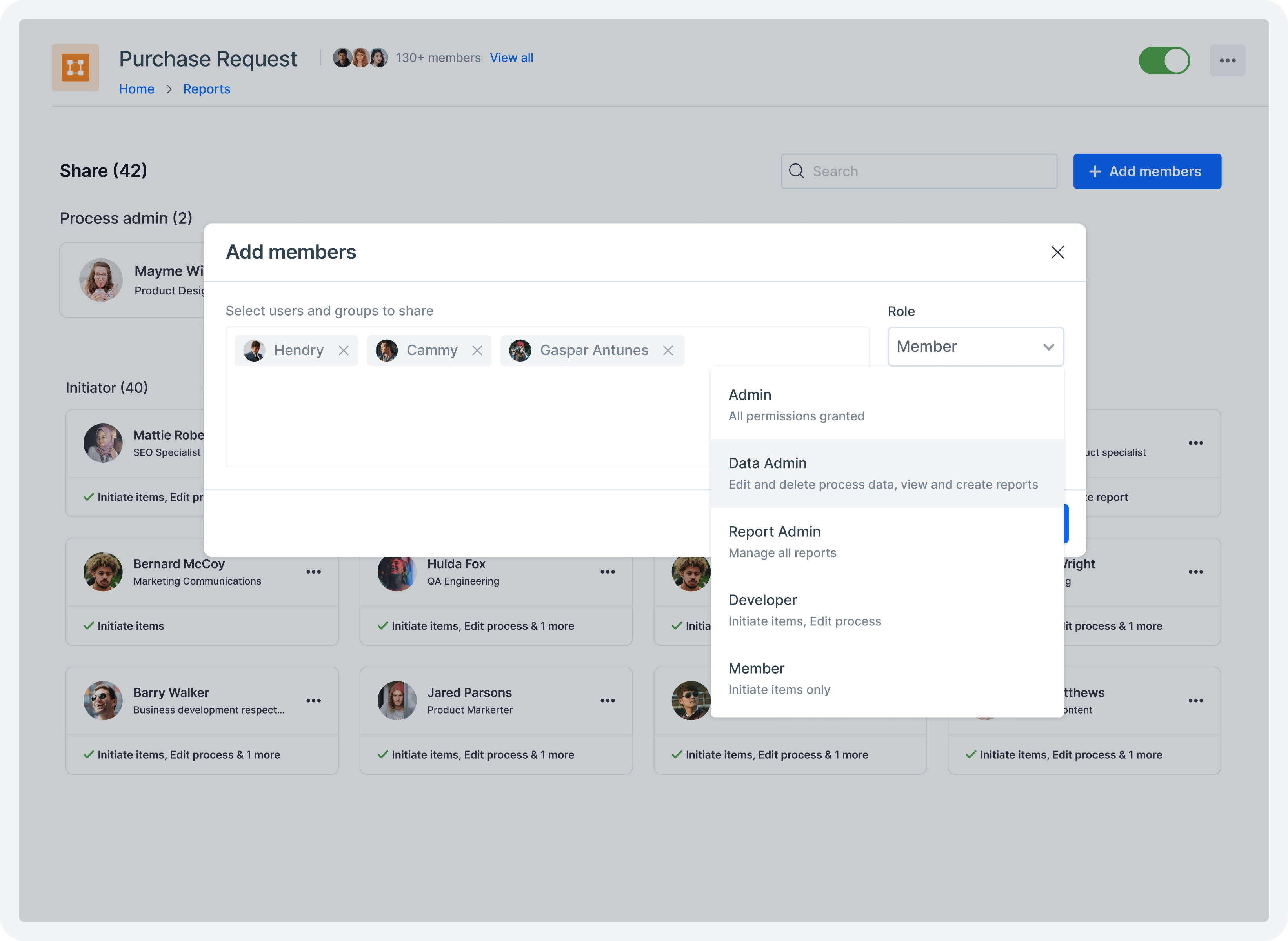The width and height of the screenshot is (1288, 941).
Task: Click the Purchase Request app icon
Action: click(x=75, y=67)
